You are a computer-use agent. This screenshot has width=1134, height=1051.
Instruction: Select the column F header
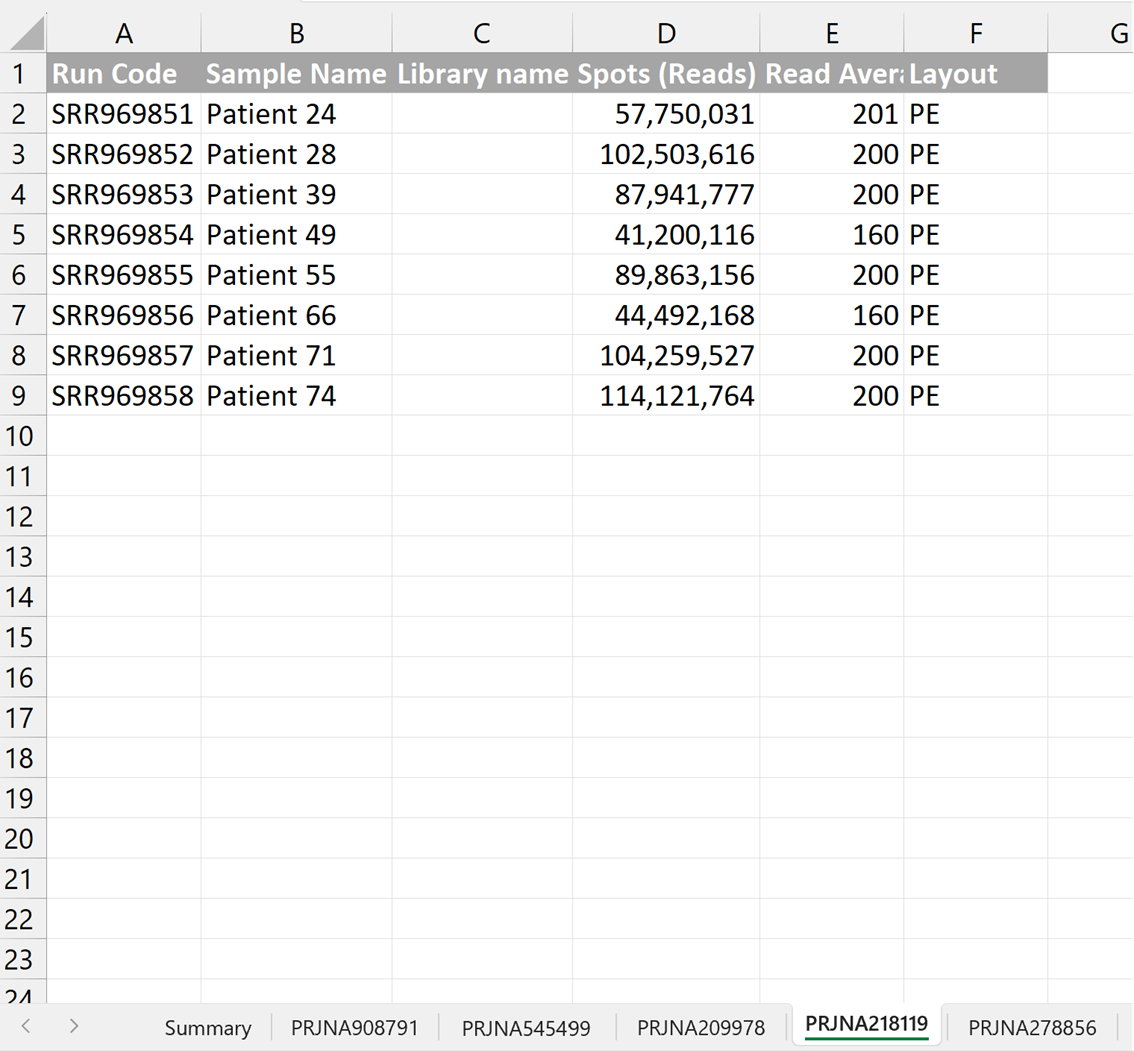975,34
